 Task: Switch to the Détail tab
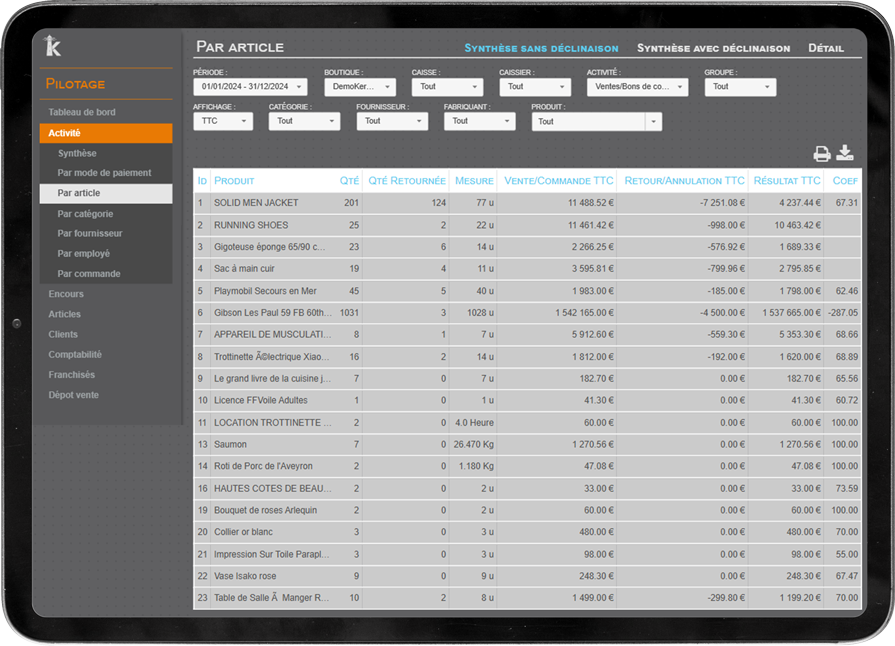826,49
